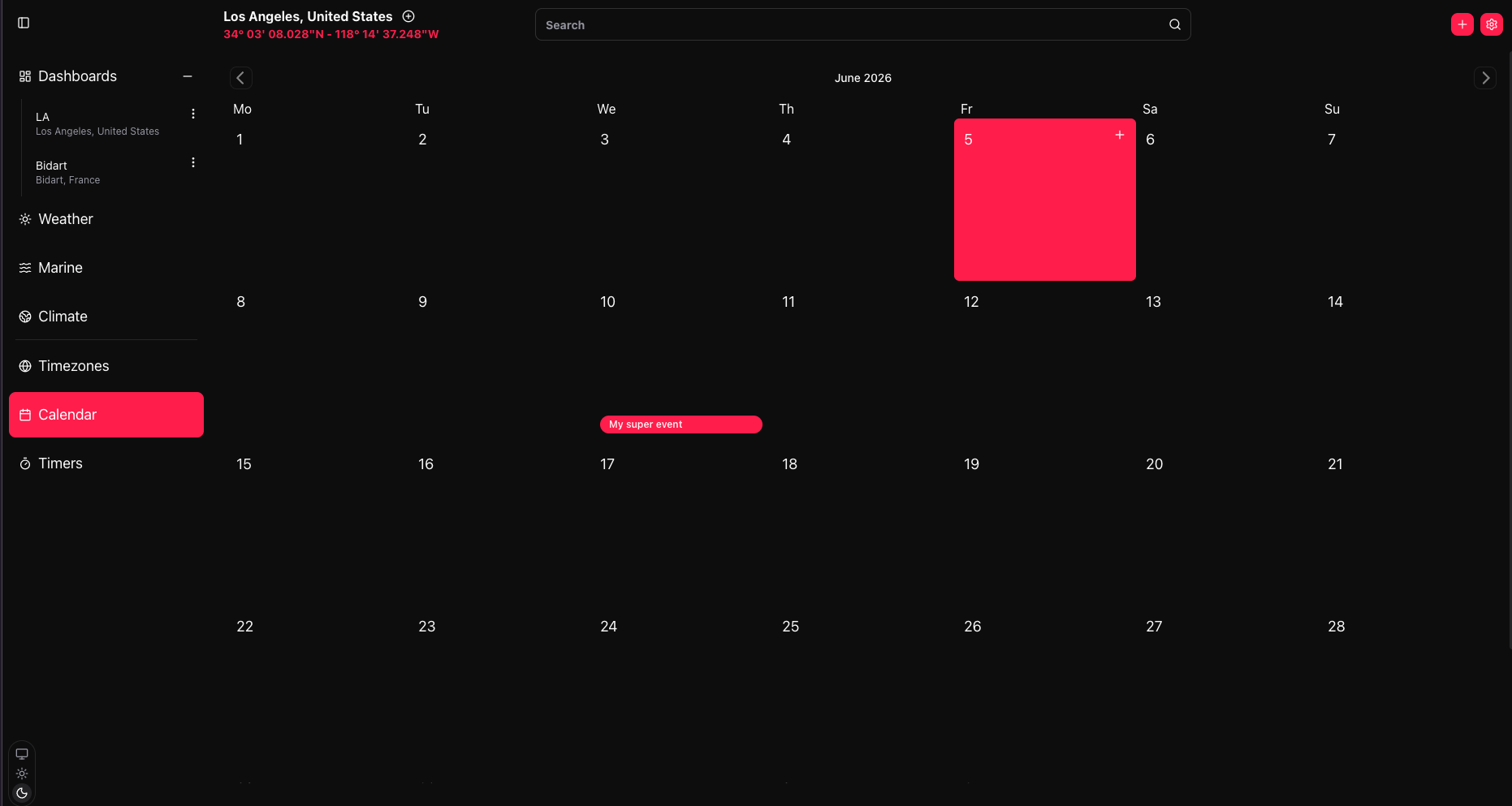Select June 24 in calendar
The image size is (1512, 806).
681,687
